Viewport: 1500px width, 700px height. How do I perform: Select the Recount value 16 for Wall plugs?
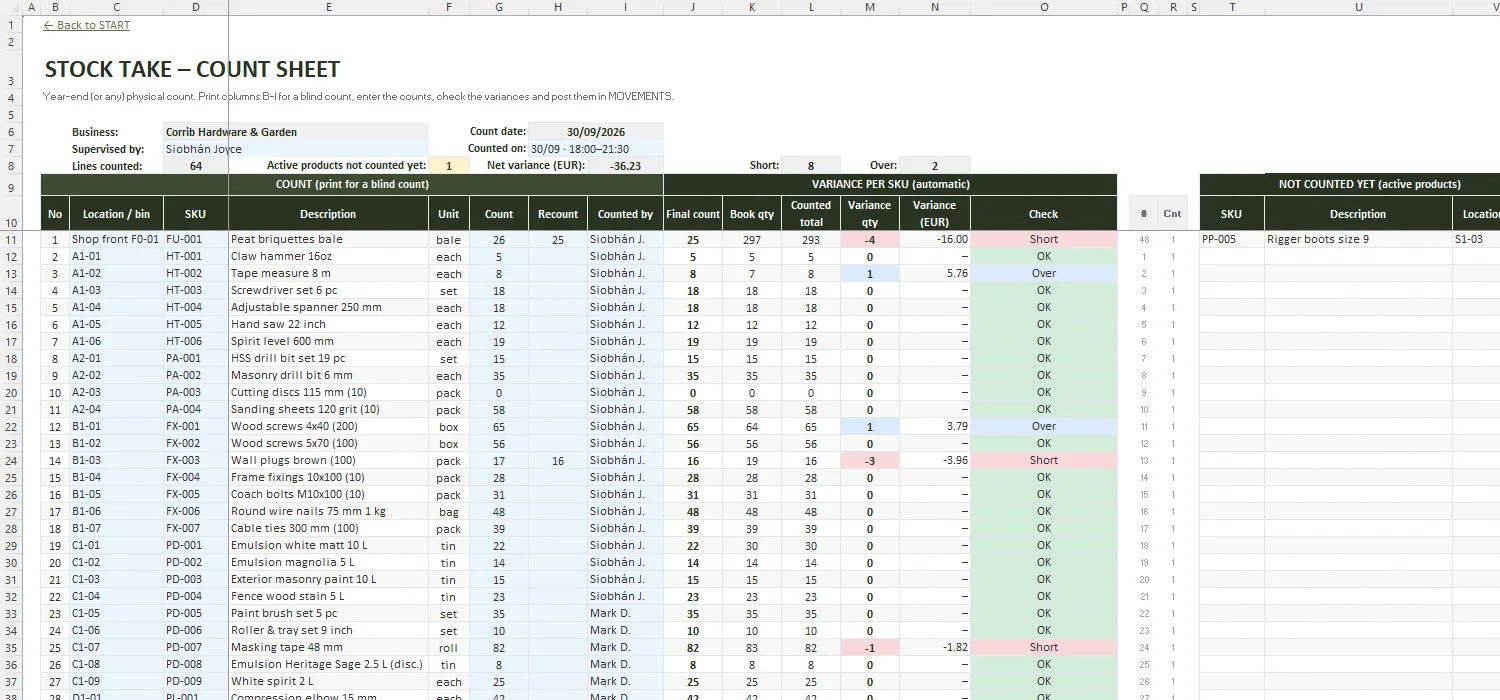coord(558,461)
